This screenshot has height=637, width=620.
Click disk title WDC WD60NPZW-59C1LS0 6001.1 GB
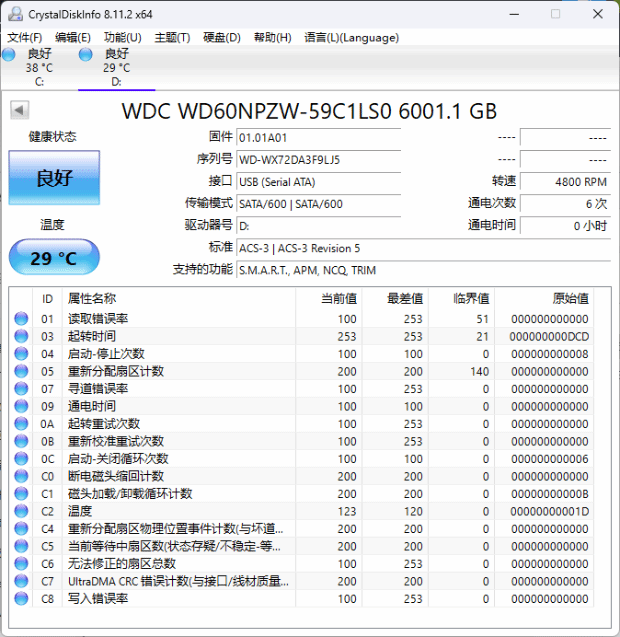[309, 111]
